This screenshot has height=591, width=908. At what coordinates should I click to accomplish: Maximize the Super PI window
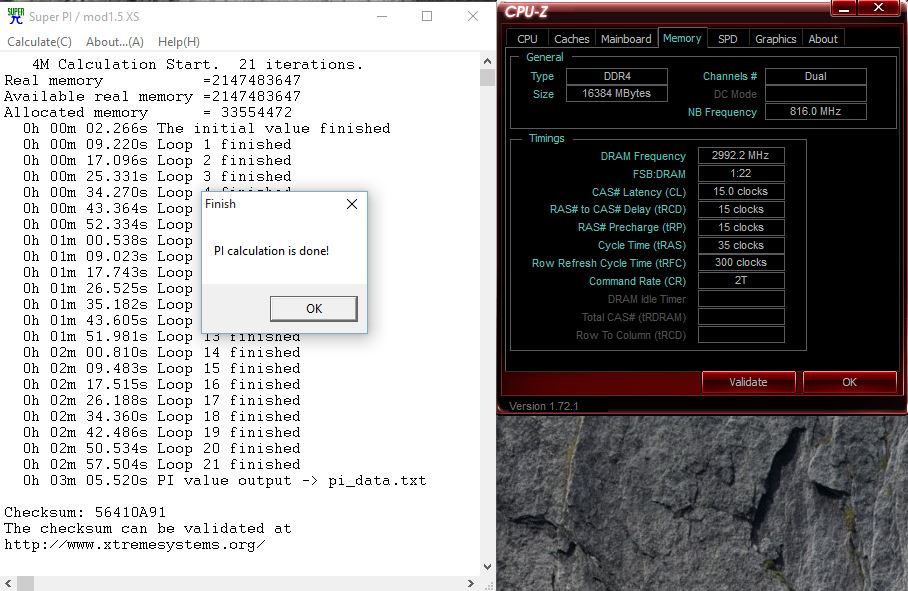pyautogui.click(x=427, y=16)
